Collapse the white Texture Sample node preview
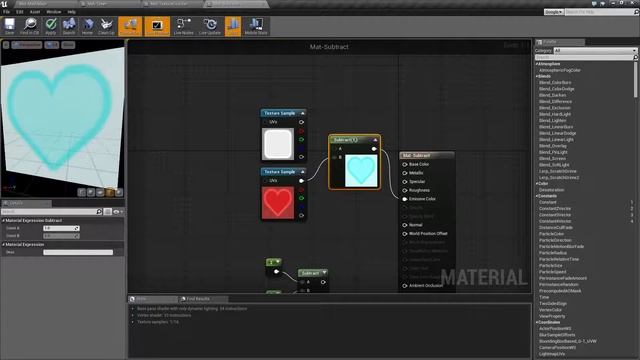The height and width of the screenshot is (360, 640). click(x=302, y=113)
